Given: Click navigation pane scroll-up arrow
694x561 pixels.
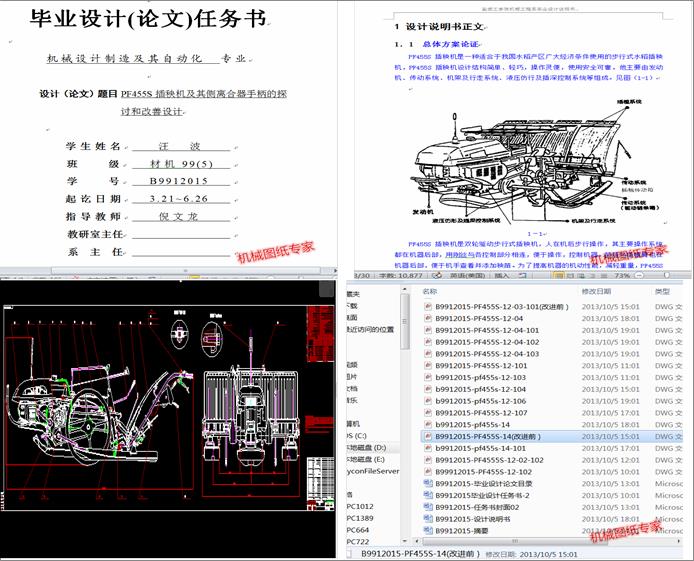Looking at the screenshot, I should (405, 289).
